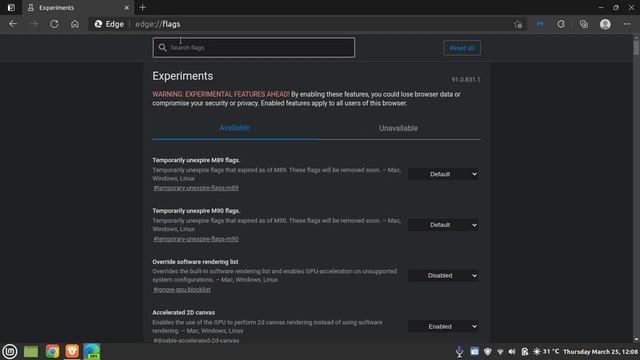Switch to the Available tab
Screen dimensions: 640x360
[x=234, y=128]
